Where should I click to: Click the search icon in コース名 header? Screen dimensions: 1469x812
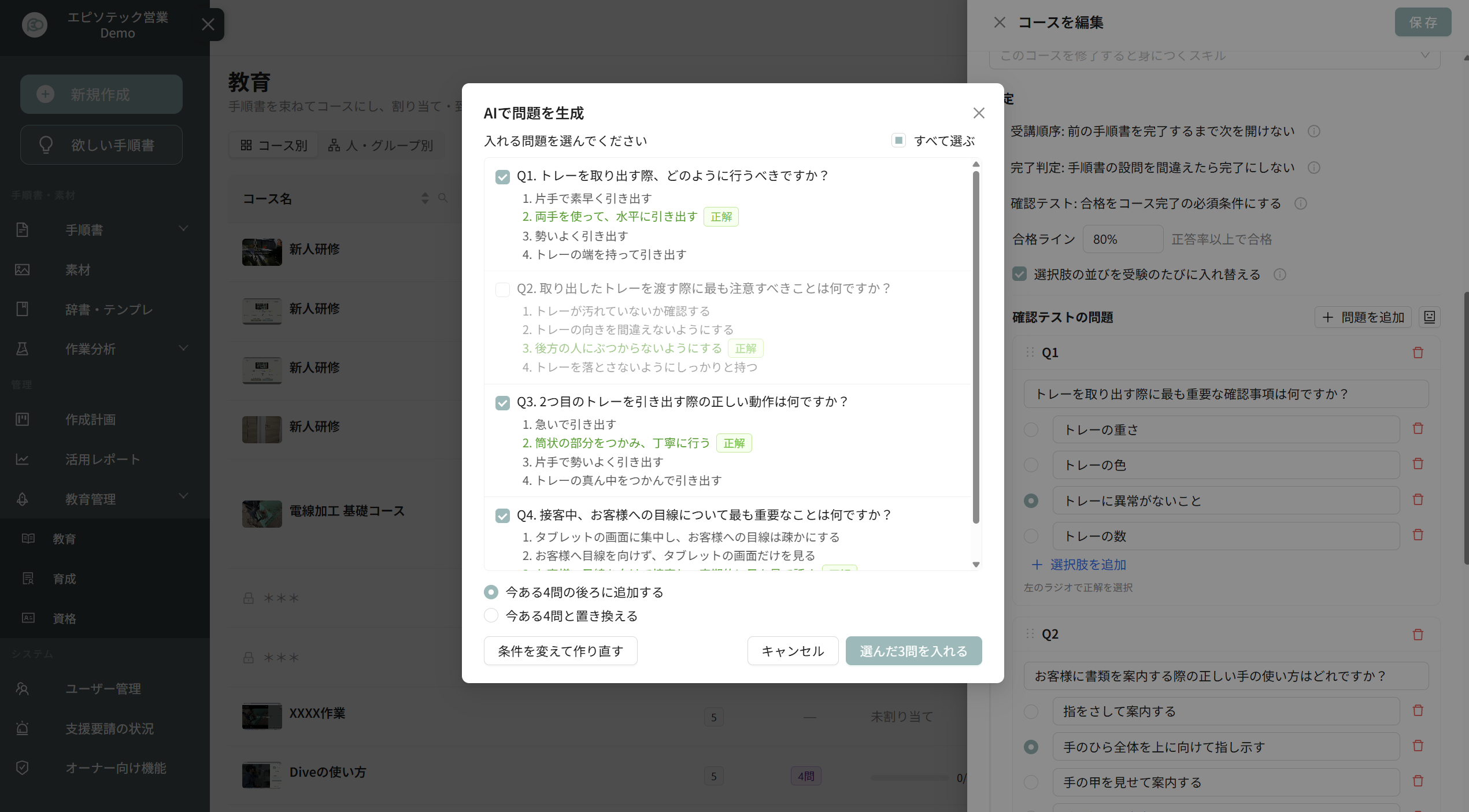443,198
